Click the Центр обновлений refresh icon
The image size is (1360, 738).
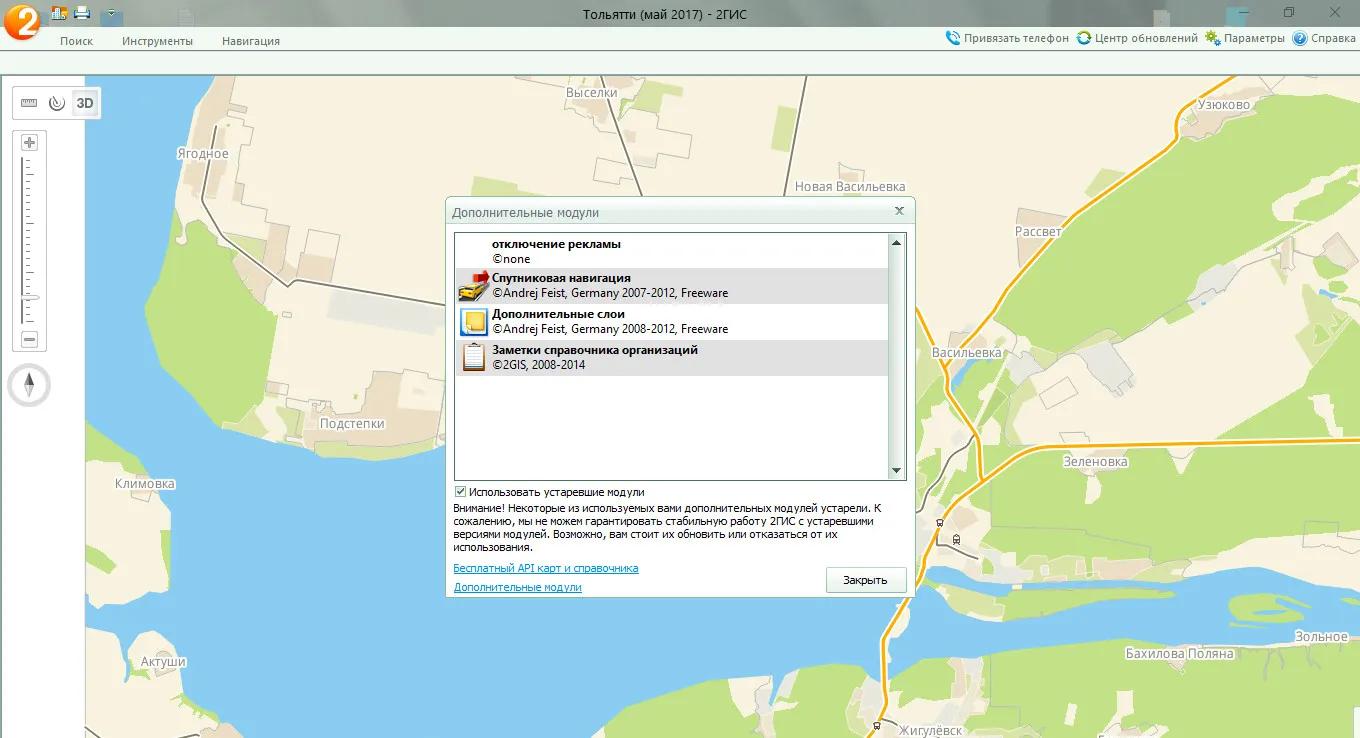[1084, 38]
